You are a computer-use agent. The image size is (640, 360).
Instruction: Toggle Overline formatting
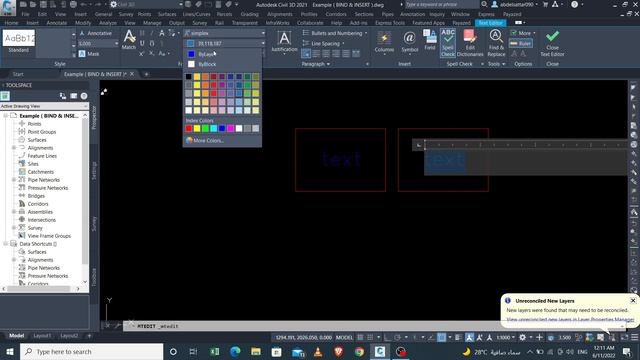coord(152,43)
